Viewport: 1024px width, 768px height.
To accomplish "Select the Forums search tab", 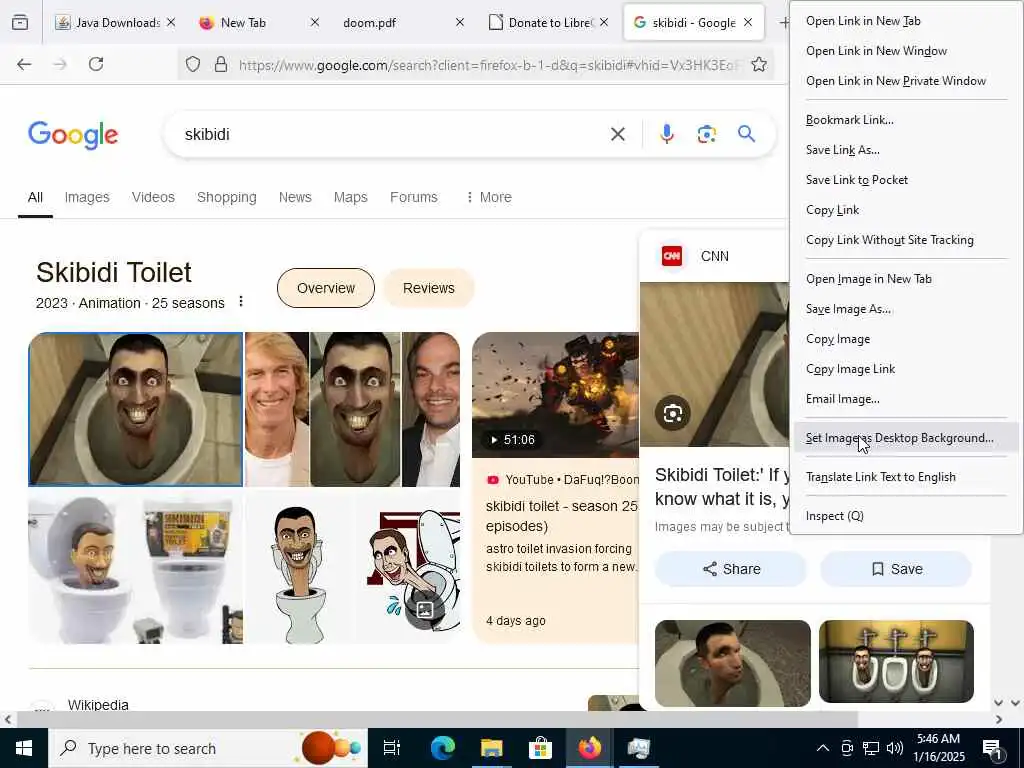I will click(x=413, y=197).
